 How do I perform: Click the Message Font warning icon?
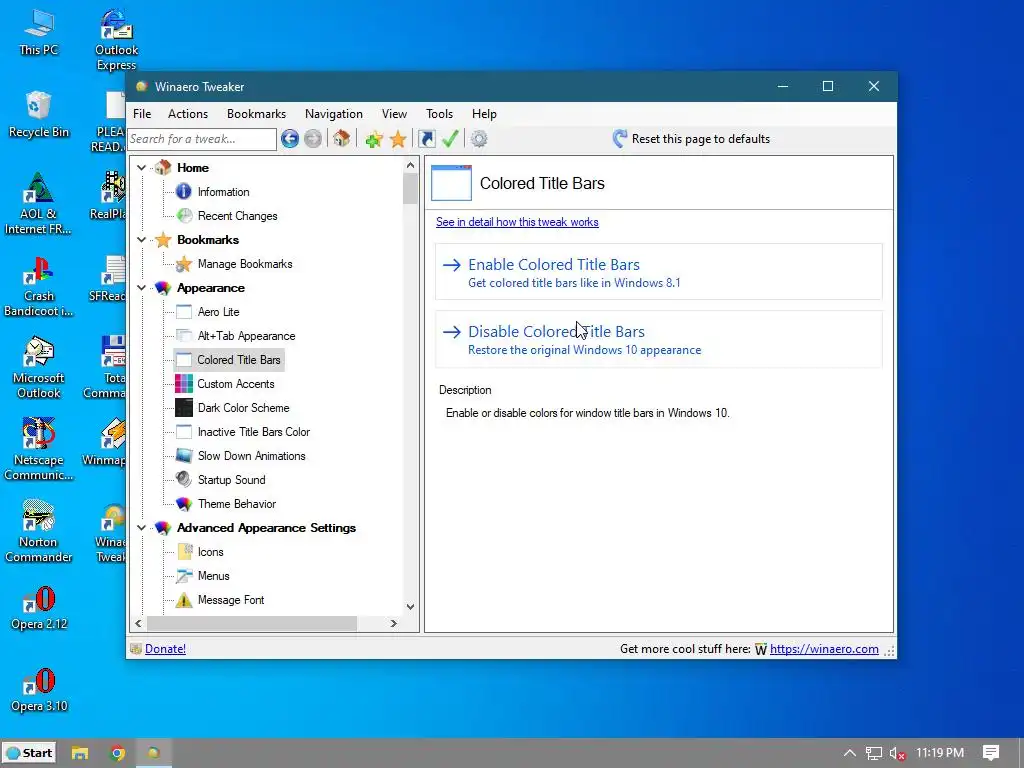coord(184,600)
